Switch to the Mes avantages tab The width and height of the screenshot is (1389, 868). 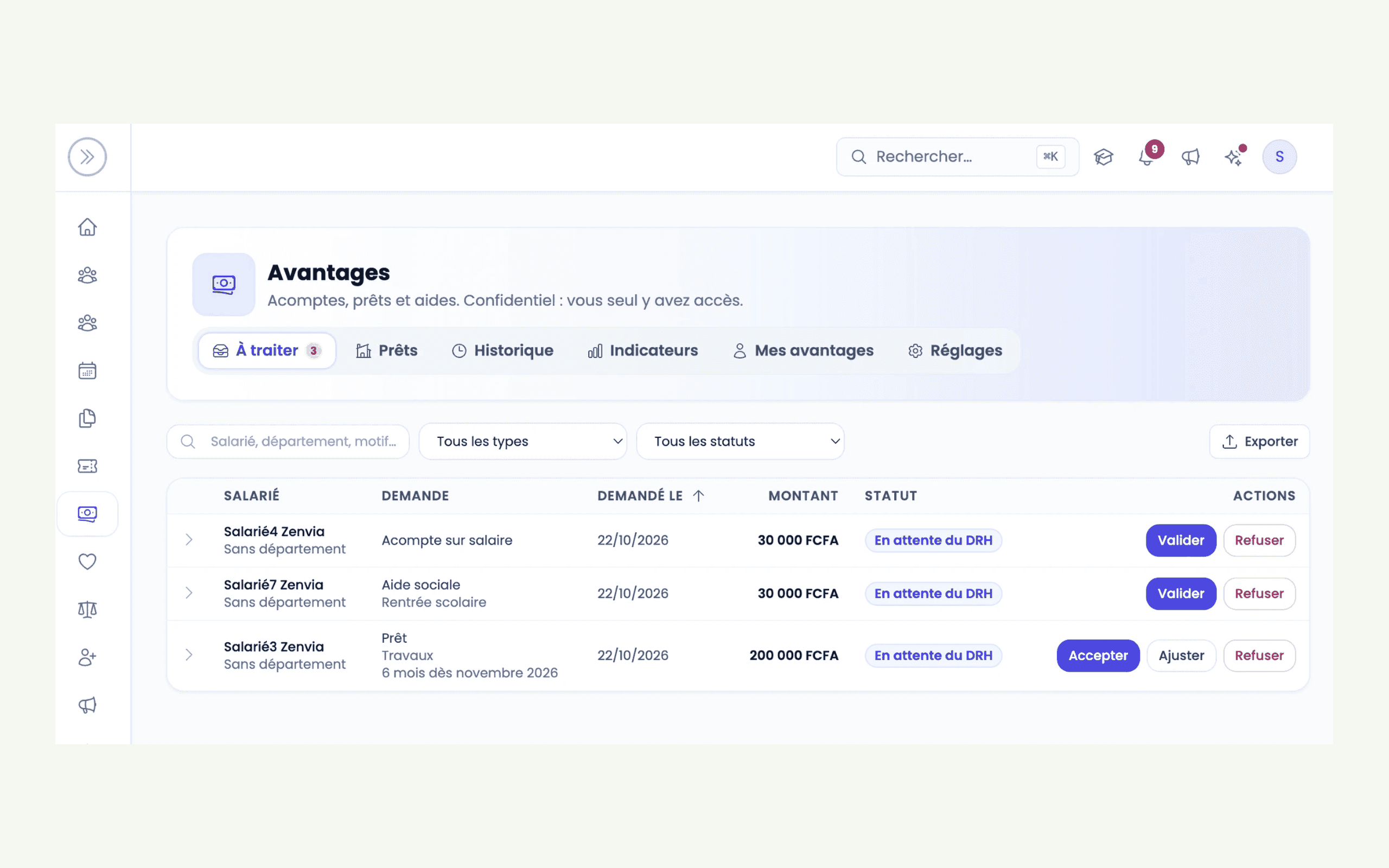pos(803,351)
